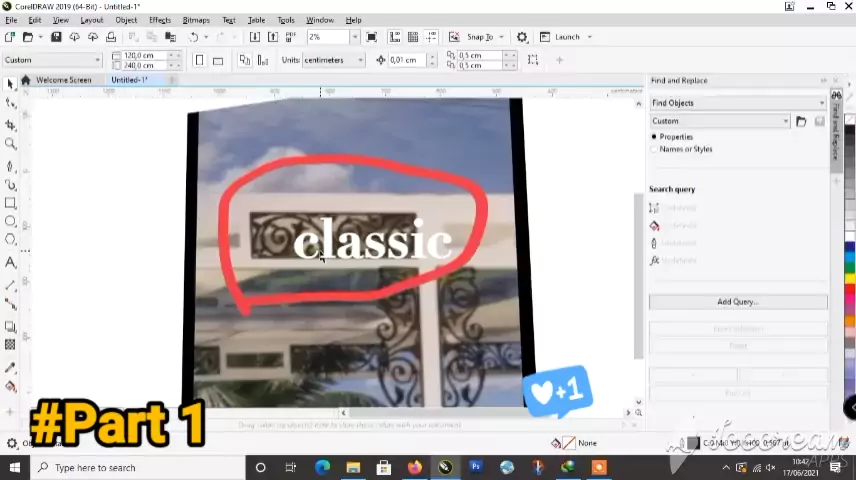Select the Polygon tool

click(x=11, y=240)
